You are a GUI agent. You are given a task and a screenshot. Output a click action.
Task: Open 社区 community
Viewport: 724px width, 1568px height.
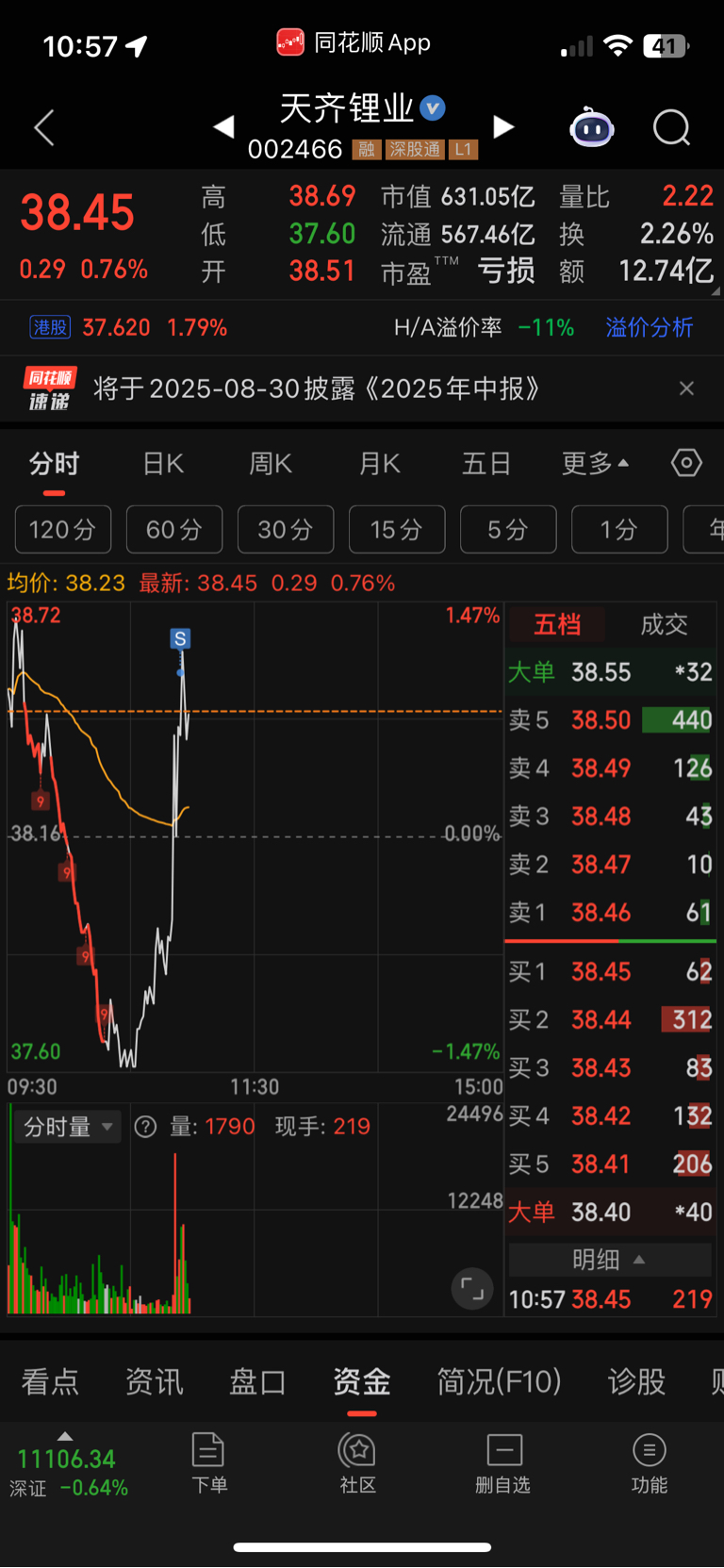tap(357, 1463)
